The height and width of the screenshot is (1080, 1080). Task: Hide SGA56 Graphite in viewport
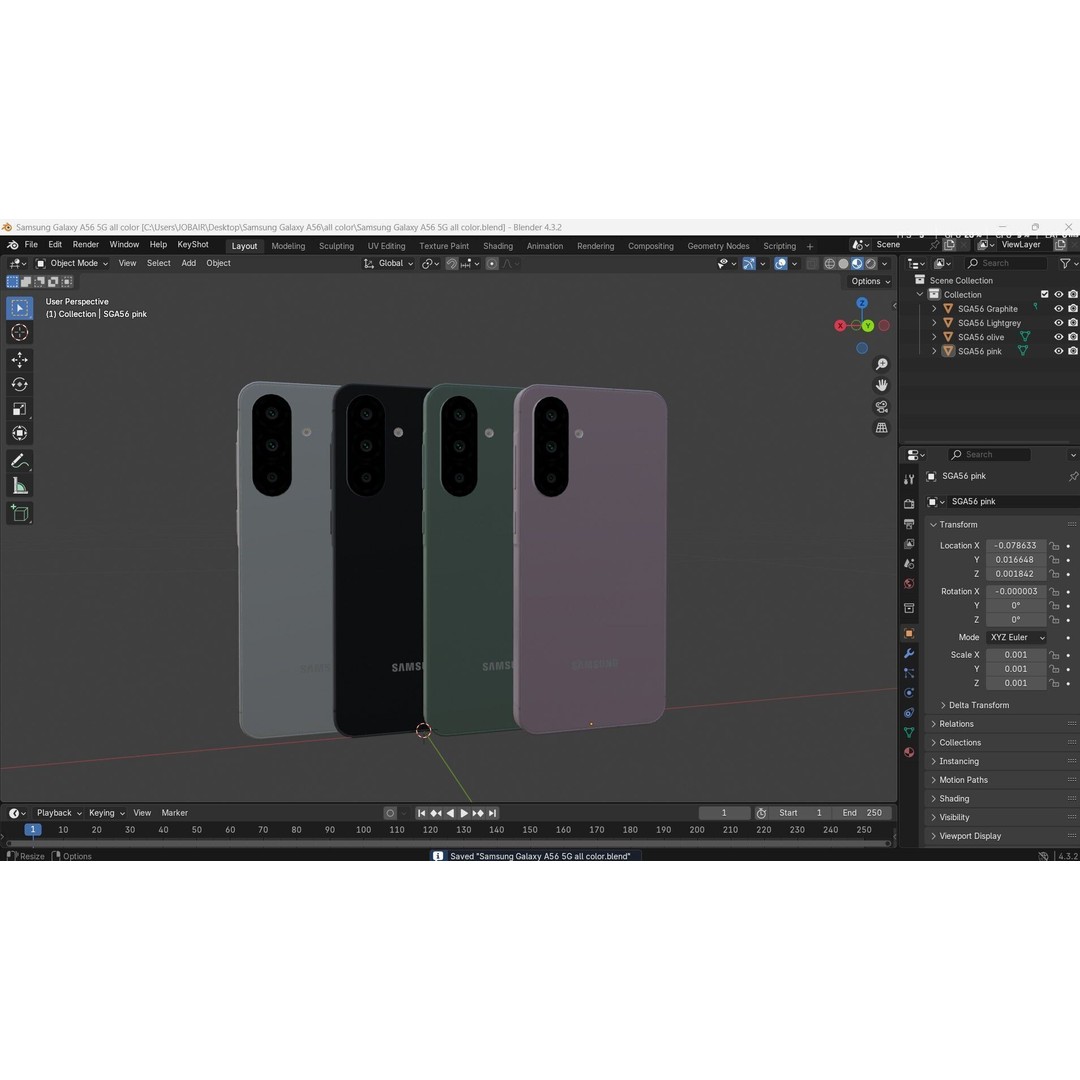click(1059, 309)
